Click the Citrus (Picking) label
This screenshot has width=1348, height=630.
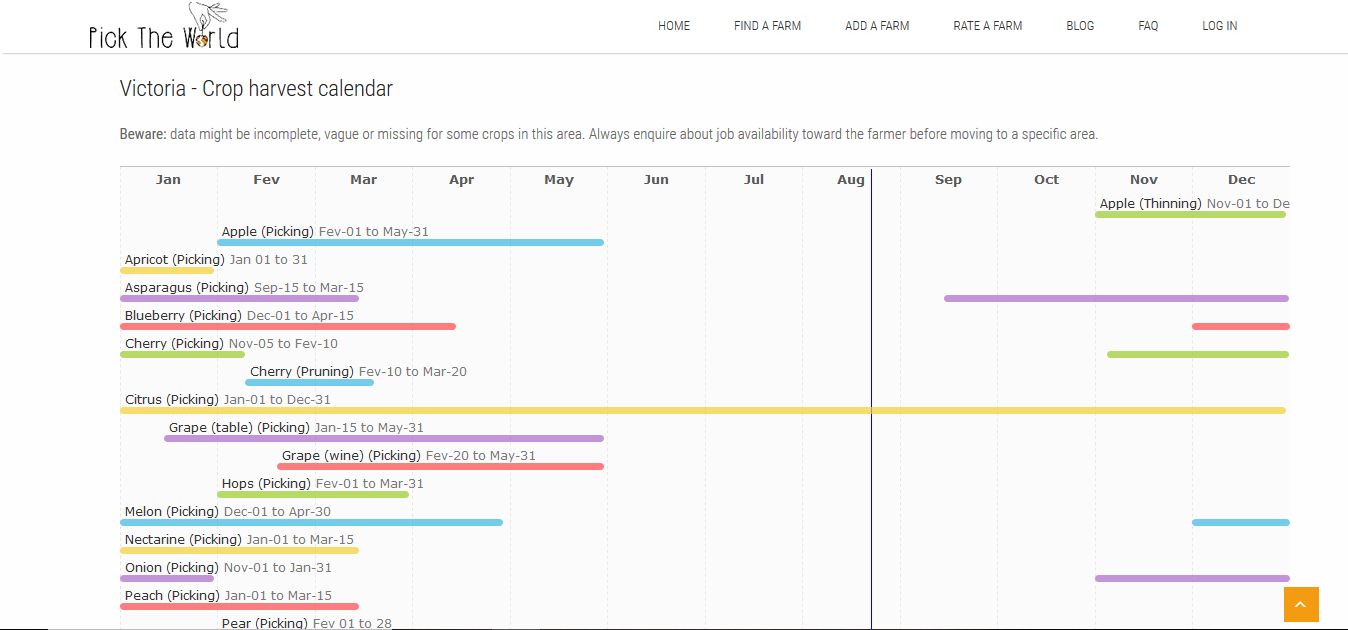(171, 400)
